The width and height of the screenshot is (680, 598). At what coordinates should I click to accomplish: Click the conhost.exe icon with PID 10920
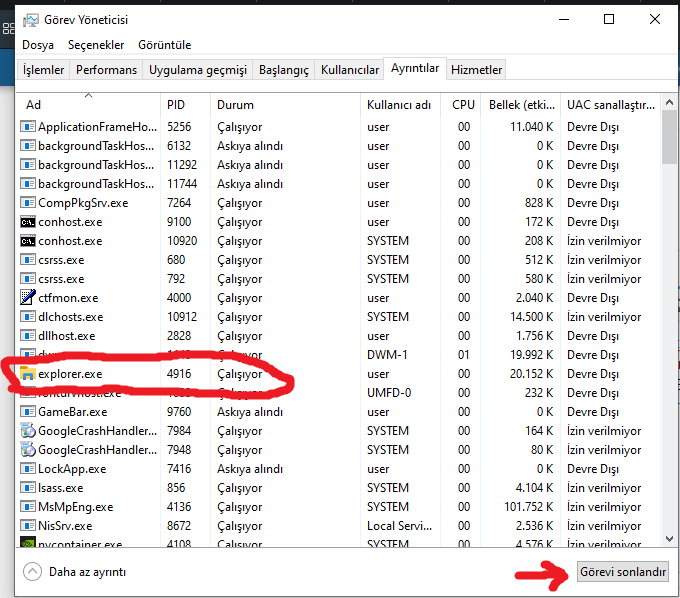28,241
